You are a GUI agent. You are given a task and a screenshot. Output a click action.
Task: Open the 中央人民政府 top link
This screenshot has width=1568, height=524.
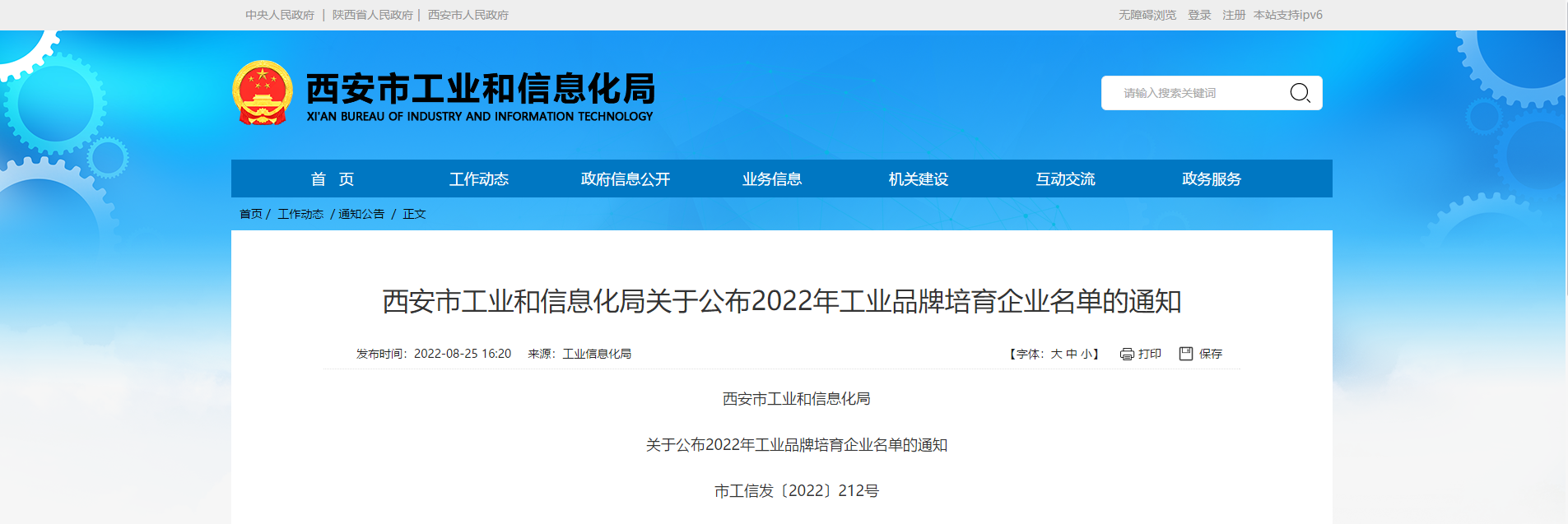(x=280, y=15)
